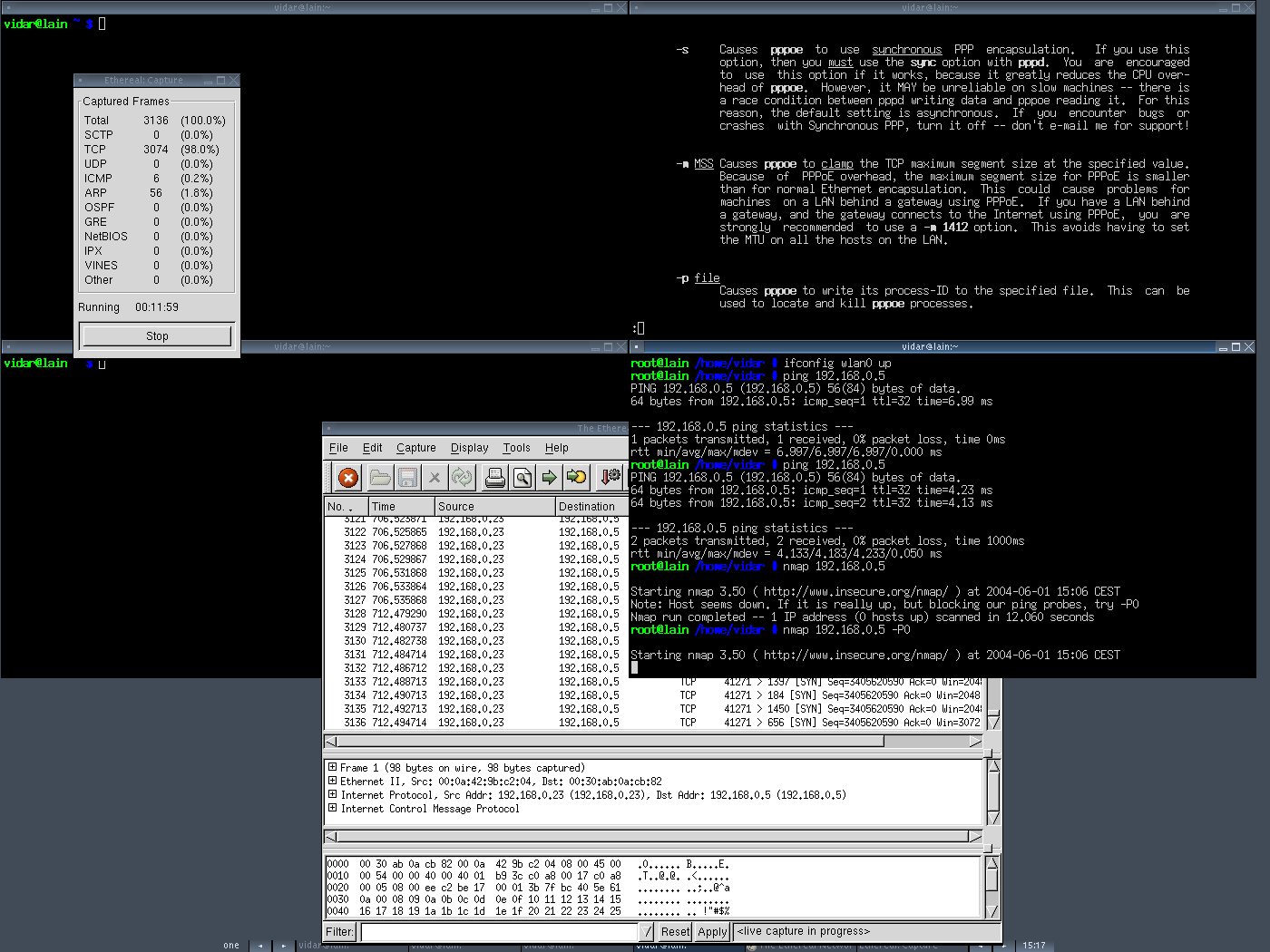Screen dimensions: 1270x952
Task: Click the Save floppy disk toolbar icon
Action: click(x=407, y=477)
